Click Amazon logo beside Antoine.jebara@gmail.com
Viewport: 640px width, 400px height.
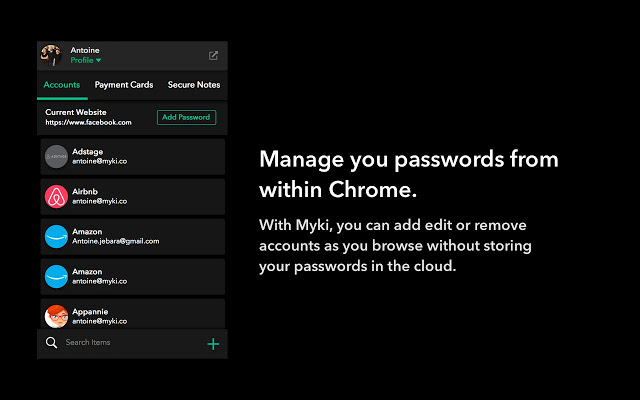[x=56, y=236]
